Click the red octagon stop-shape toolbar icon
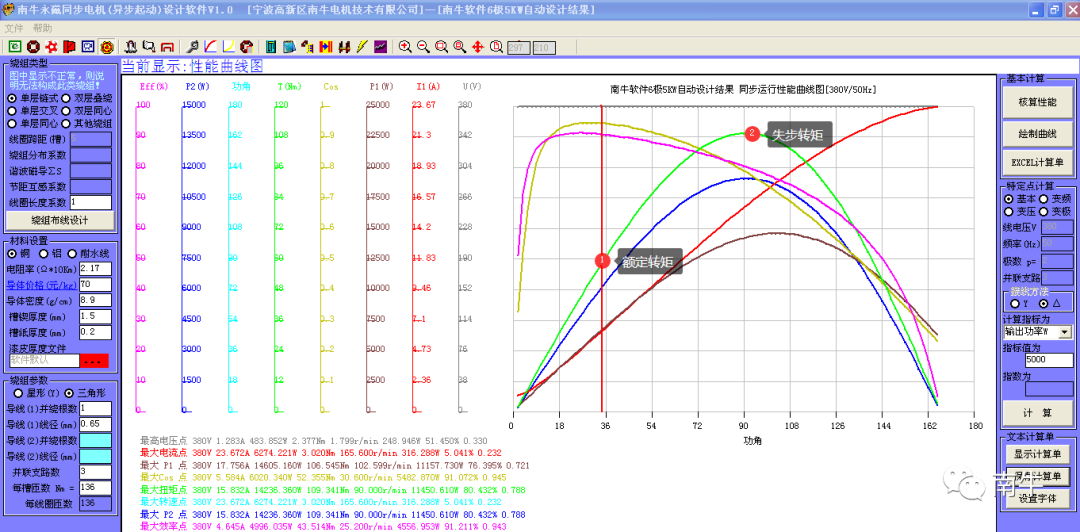The width and height of the screenshot is (1080, 532). (247, 47)
